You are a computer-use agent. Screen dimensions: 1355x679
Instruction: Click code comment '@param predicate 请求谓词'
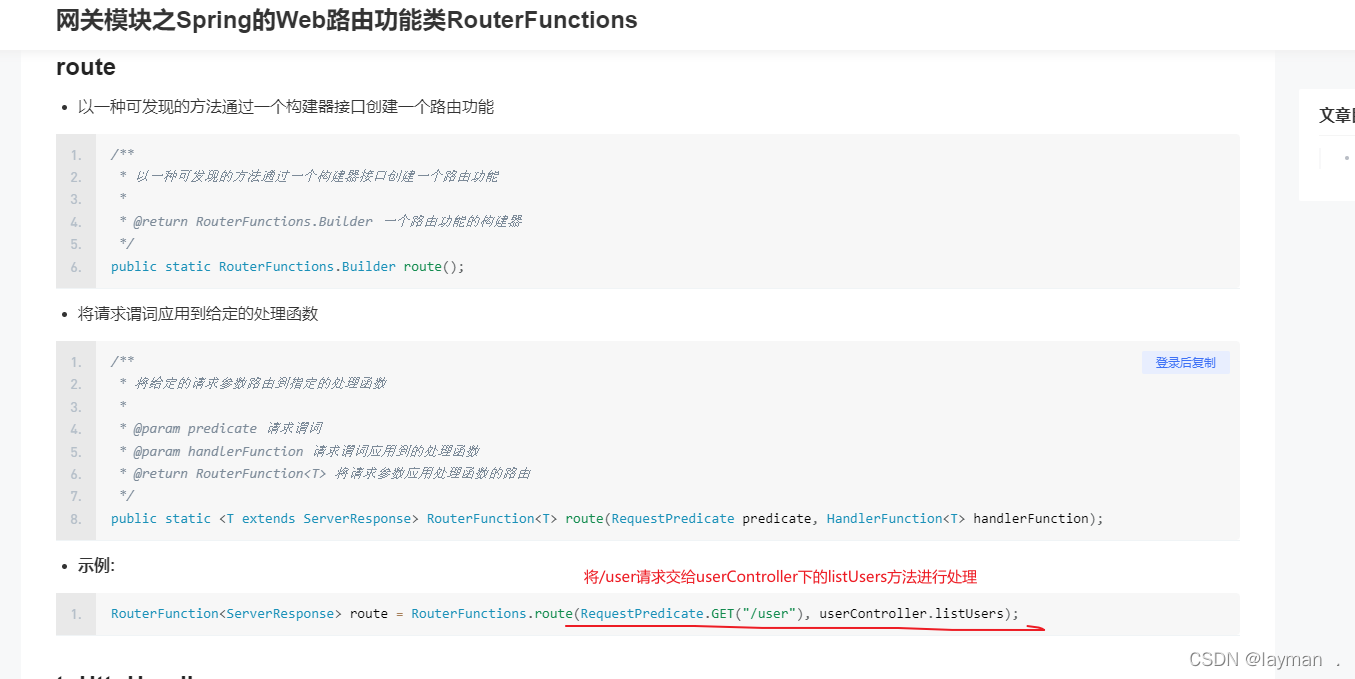tap(227, 428)
